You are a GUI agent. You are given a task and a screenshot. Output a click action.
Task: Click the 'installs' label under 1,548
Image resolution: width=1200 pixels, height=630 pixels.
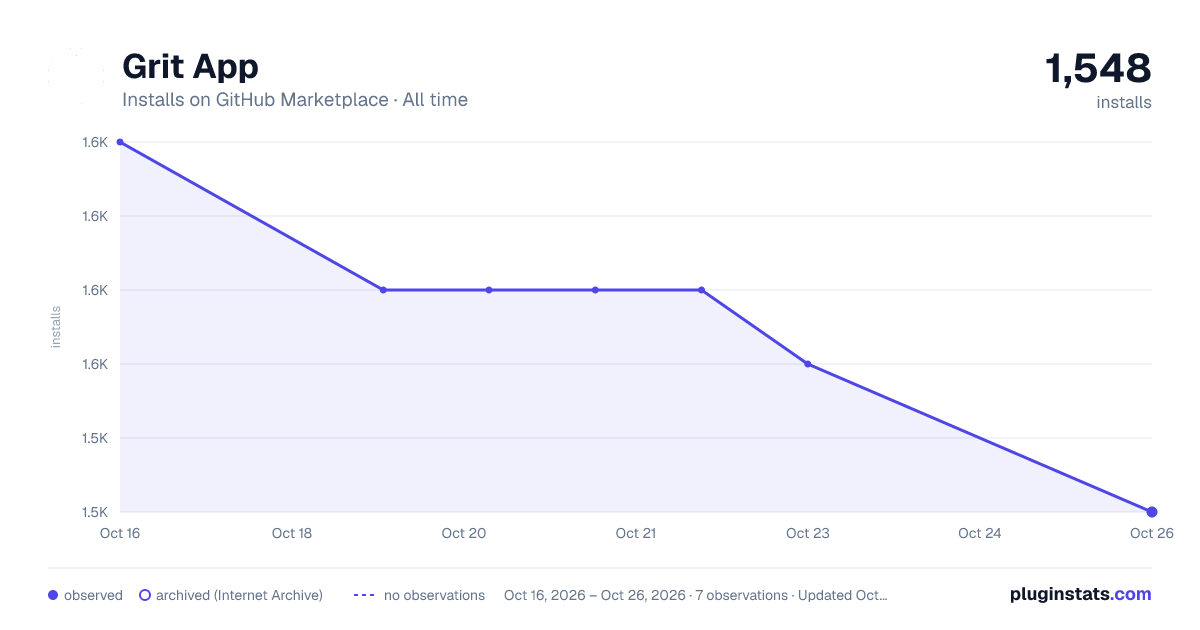[1124, 102]
